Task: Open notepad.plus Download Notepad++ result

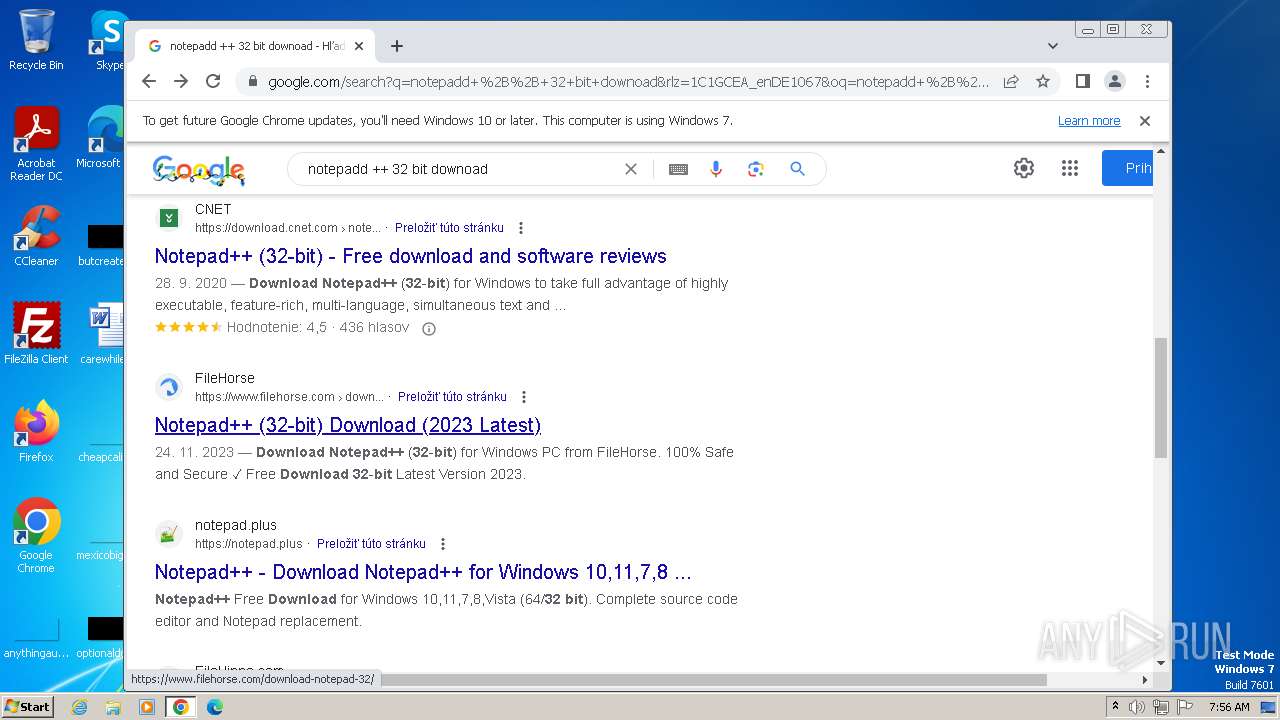Action: click(423, 572)
